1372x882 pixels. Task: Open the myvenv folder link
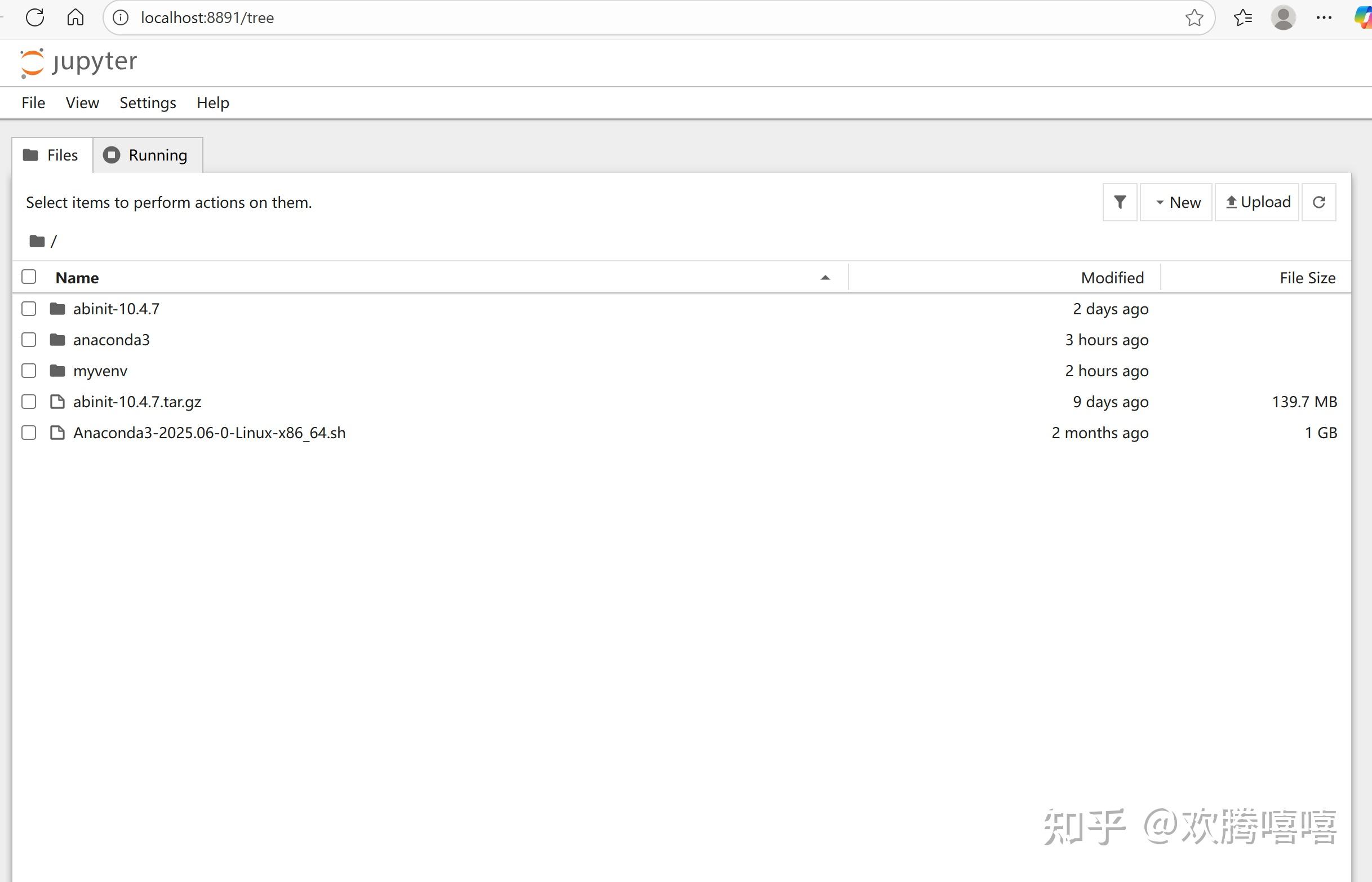point(100,370)
